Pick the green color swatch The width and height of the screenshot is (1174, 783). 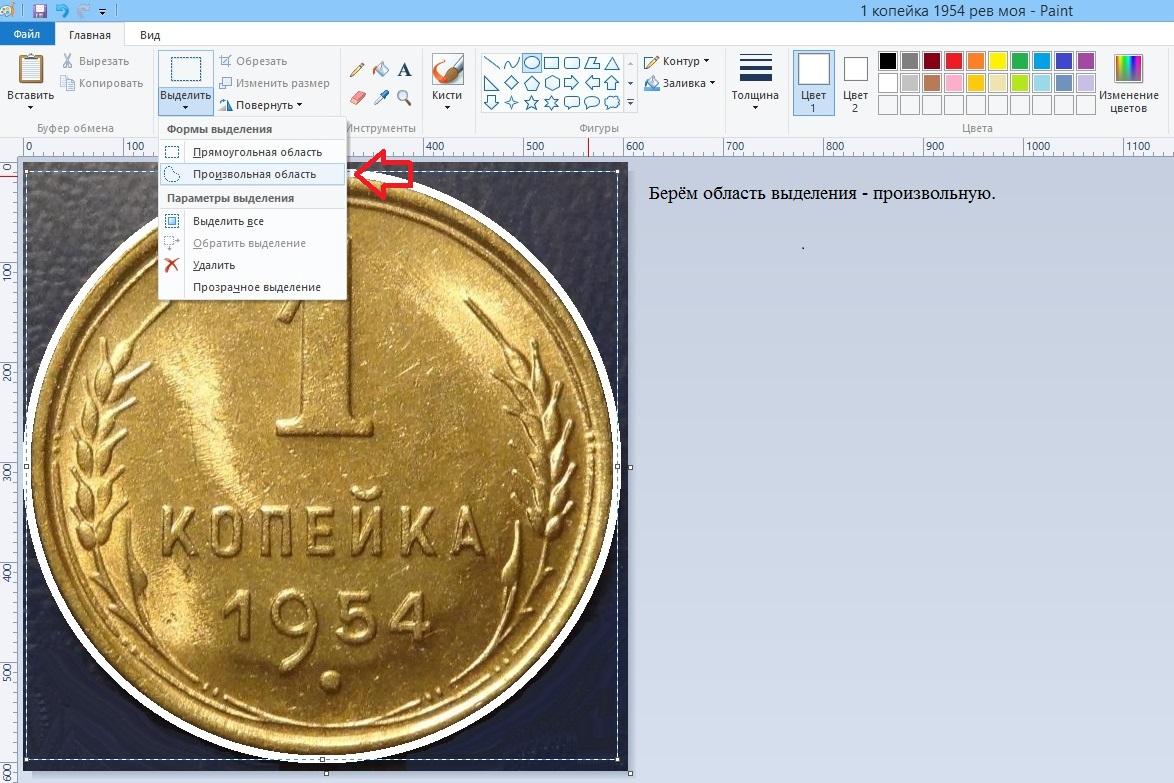pyautogui.click(x=1020, y=61)
